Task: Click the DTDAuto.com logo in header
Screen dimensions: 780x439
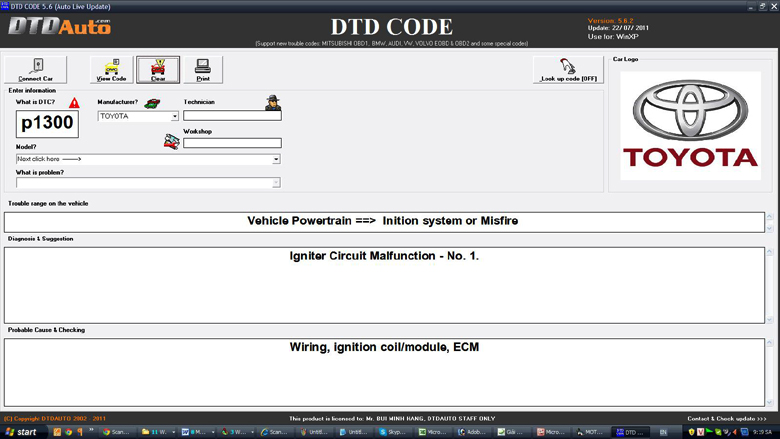Action: [60, 26]
